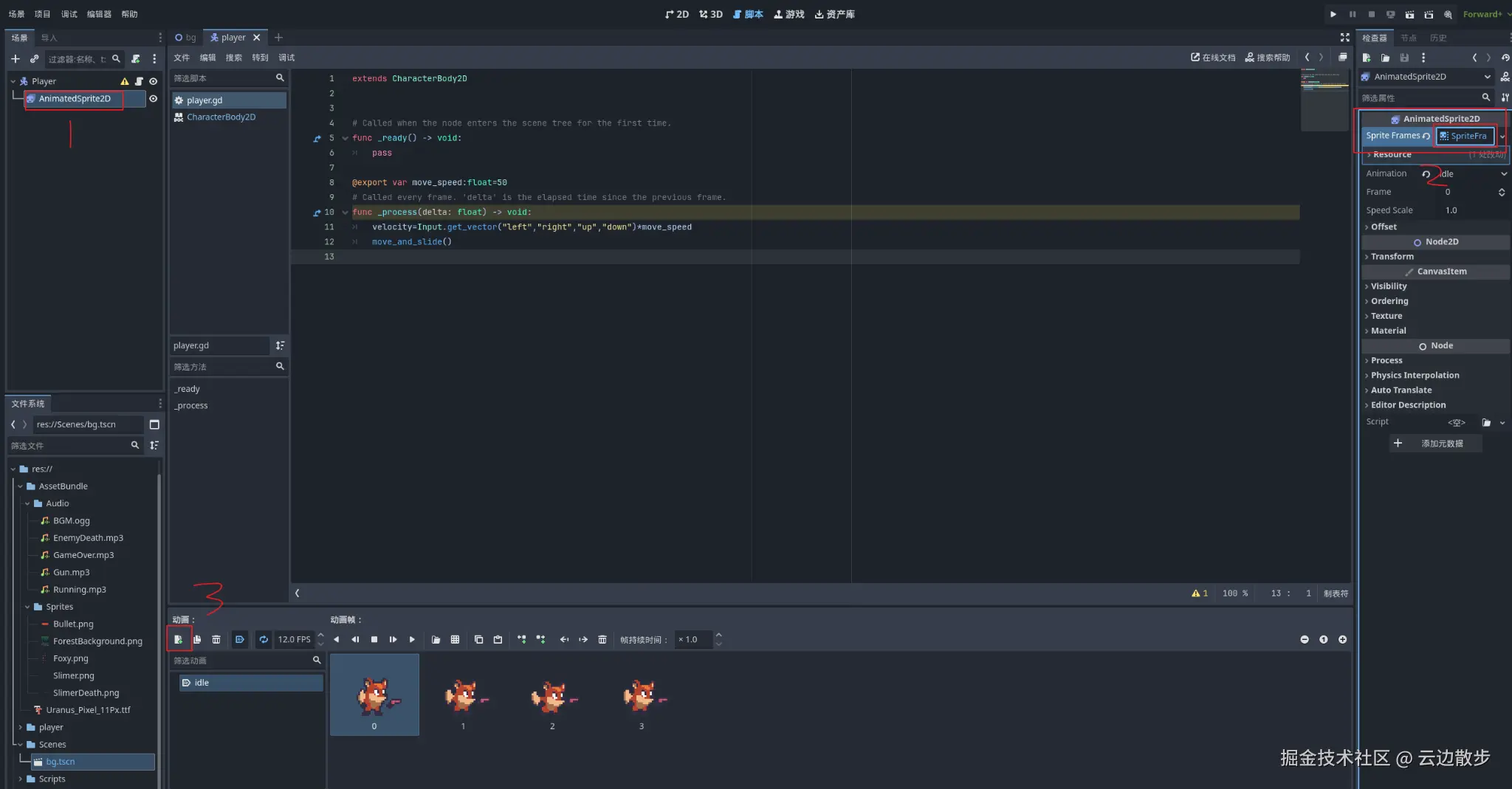This screenshot has height=789, width=1512.
Task: Run the project with the play button
Action: pos(1333,14)
